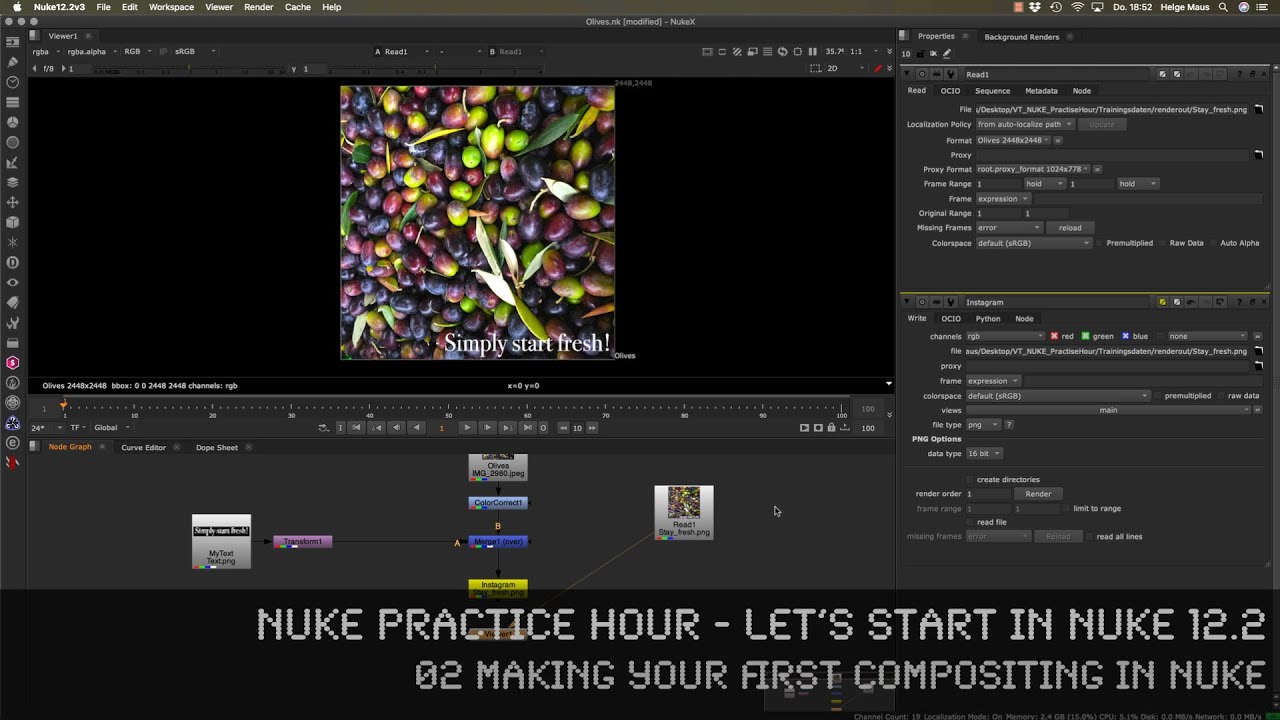Open the Channel nodes toolbar icon

click(13, 102)
